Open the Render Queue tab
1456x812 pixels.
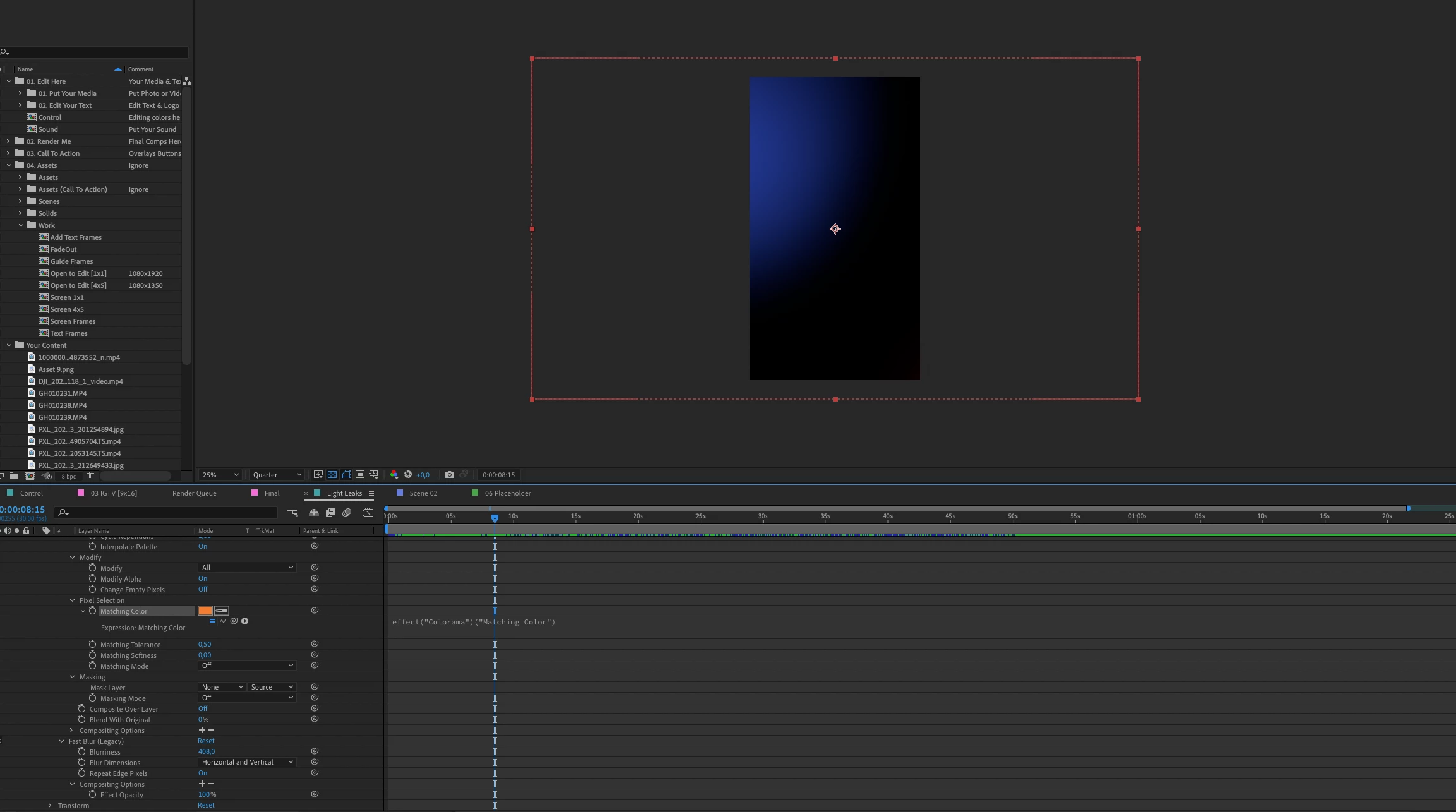tap(194, 493)
